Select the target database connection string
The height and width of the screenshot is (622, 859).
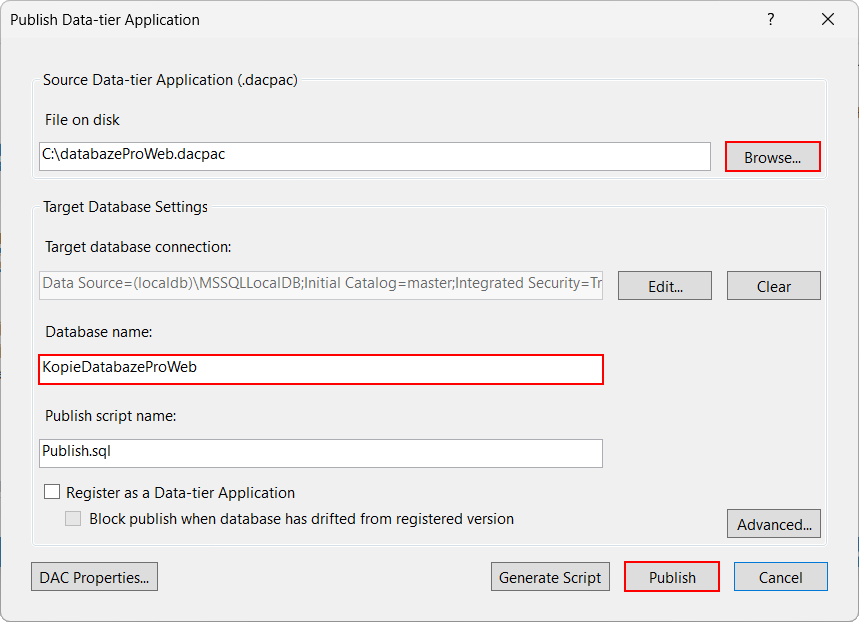click(320, 284)
